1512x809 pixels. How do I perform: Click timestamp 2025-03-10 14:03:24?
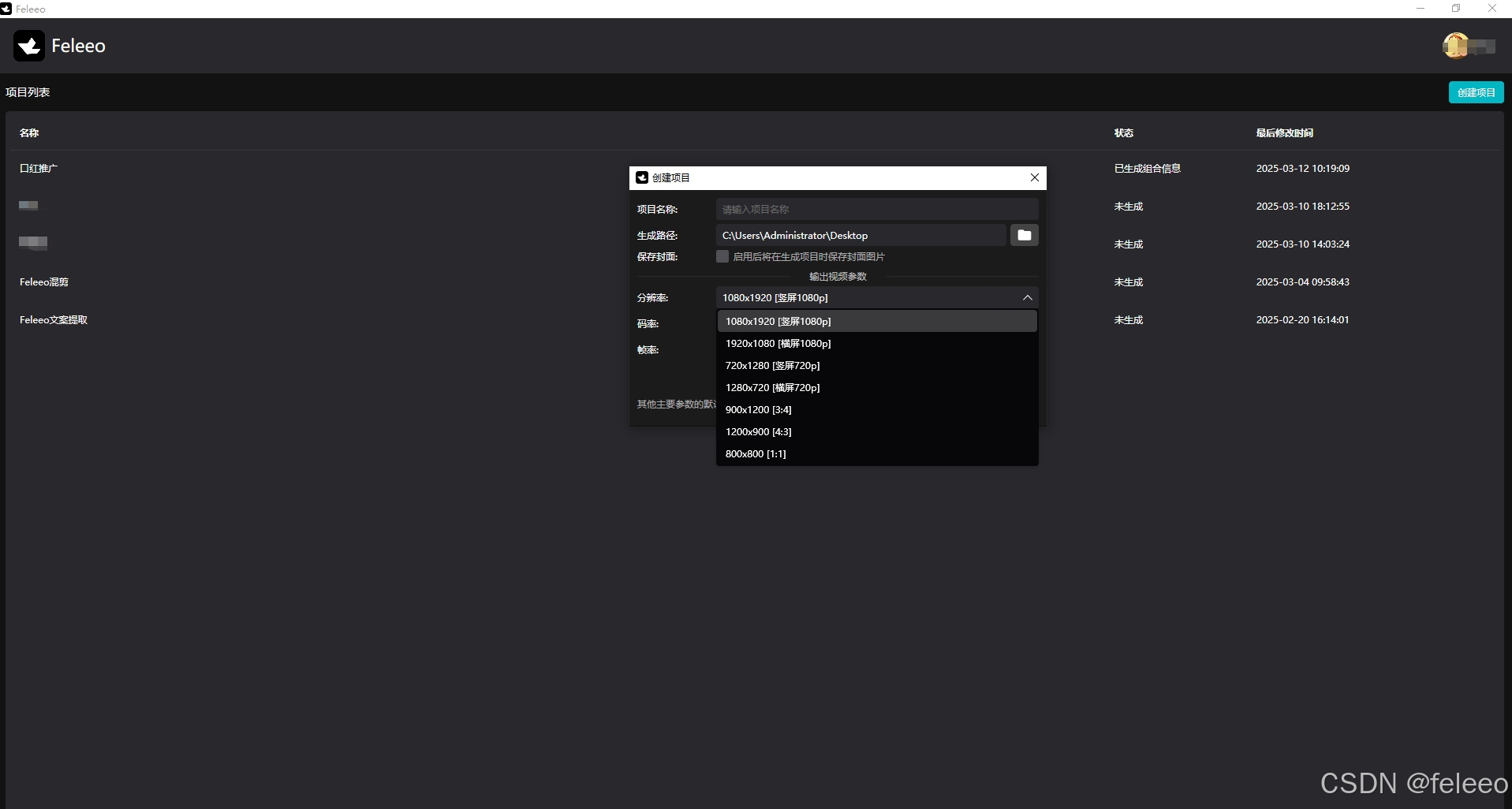(x=1302, y=244)
